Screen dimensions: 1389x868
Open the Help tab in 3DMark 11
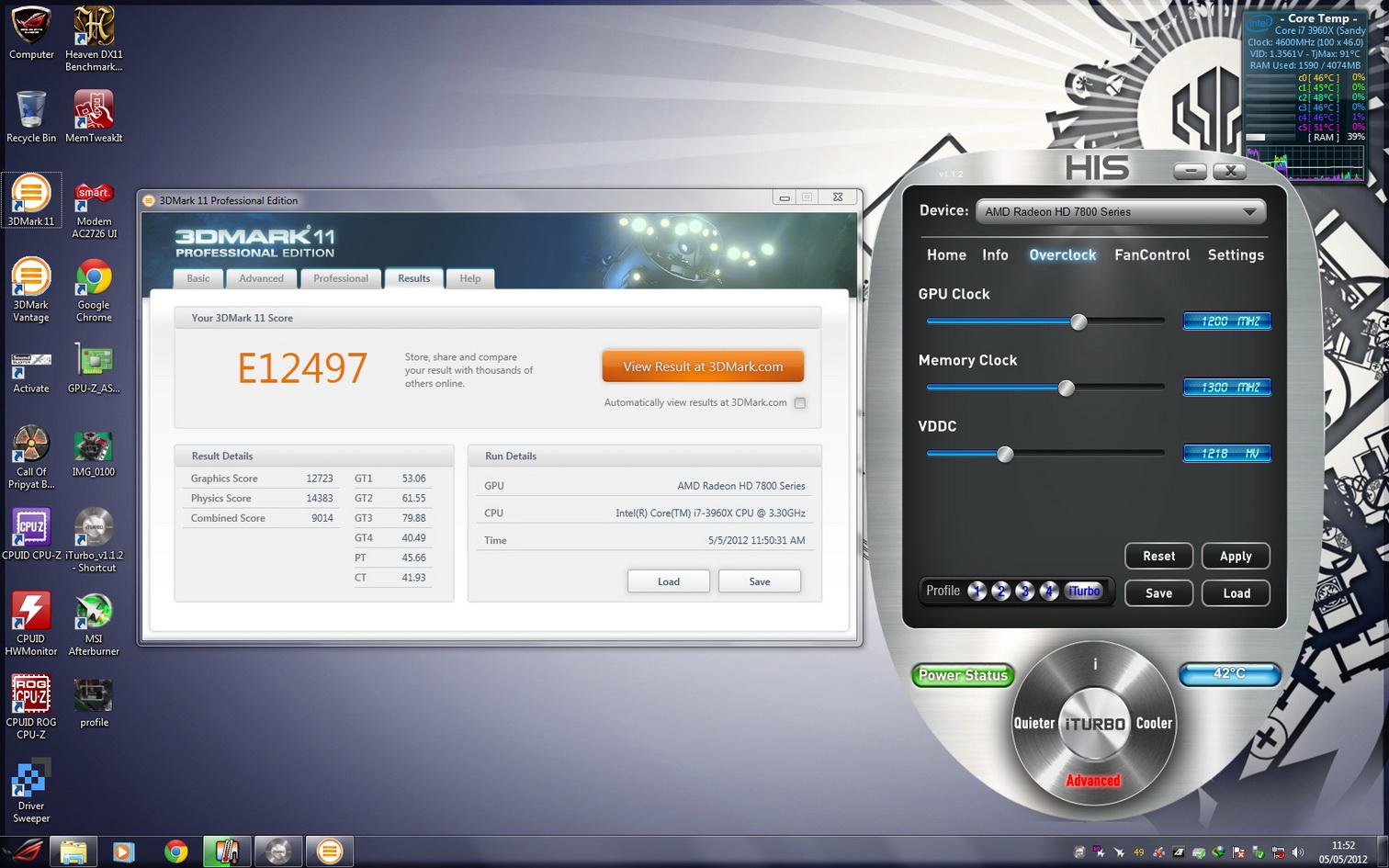click(x=470, y=278)
